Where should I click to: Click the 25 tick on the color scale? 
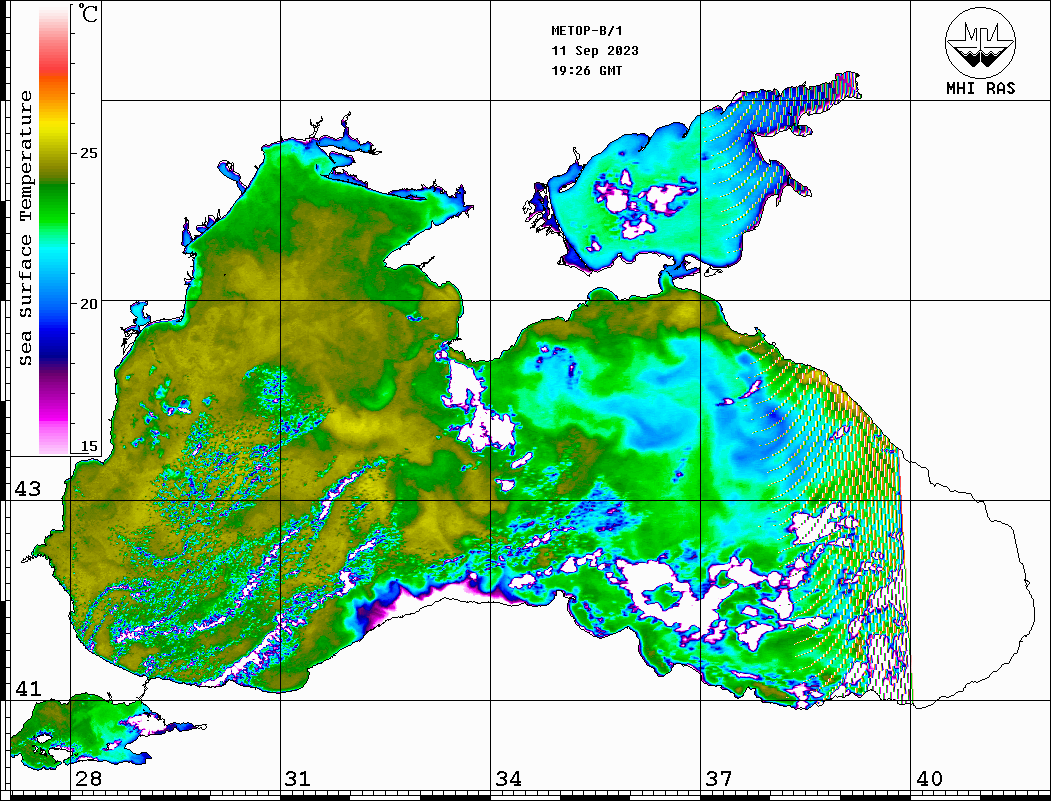[88, 153]
